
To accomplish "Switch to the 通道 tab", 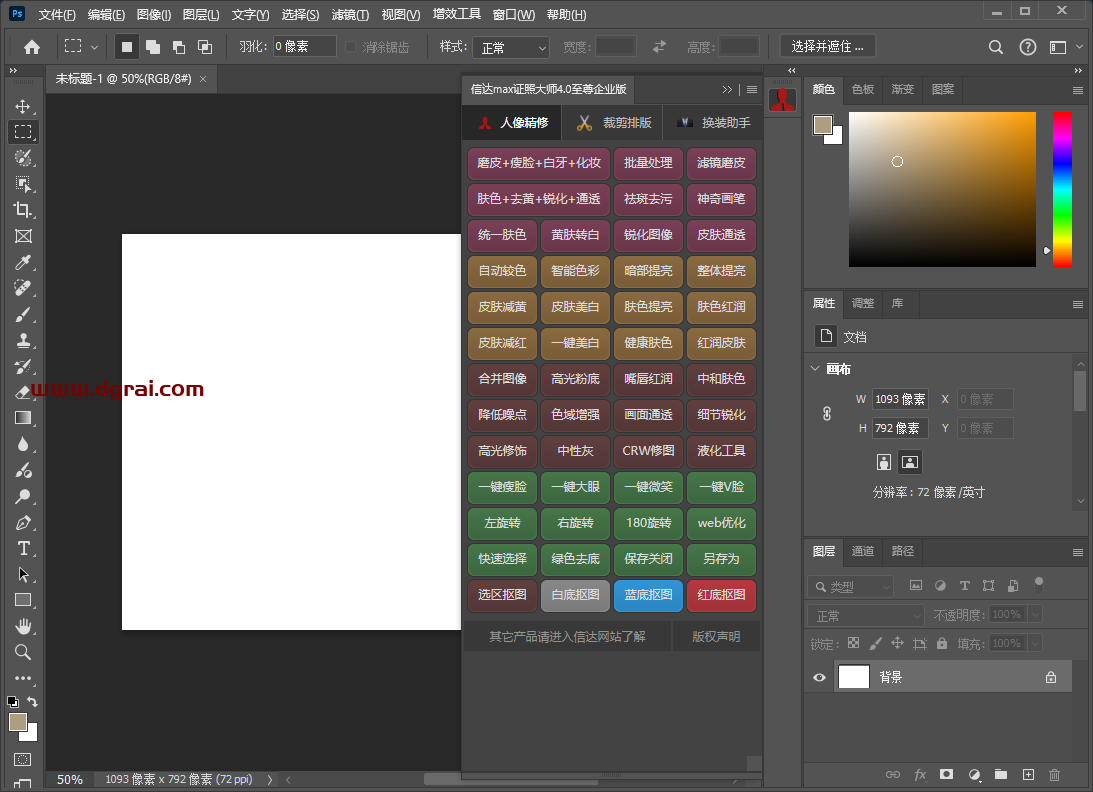I will click(863, 551).
